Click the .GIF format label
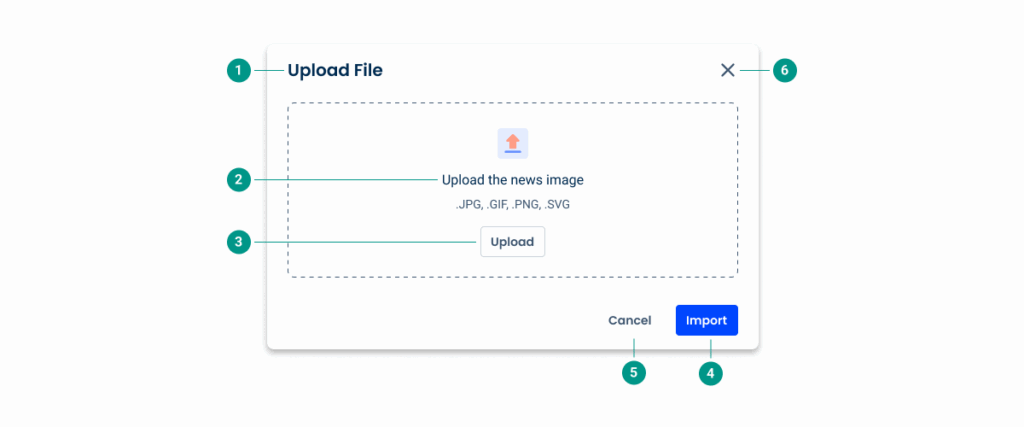Screen dimensions: 1024x427 496,205
